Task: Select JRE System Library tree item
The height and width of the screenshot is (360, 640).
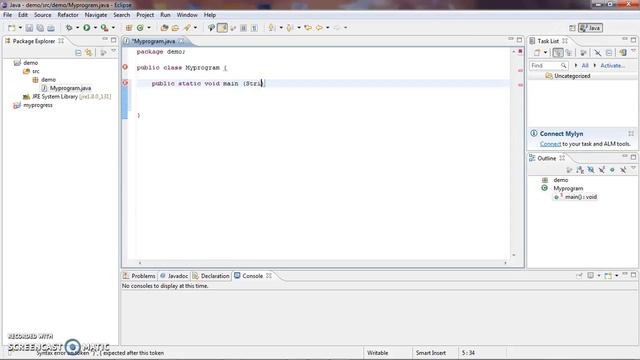Action: [67, 97]
